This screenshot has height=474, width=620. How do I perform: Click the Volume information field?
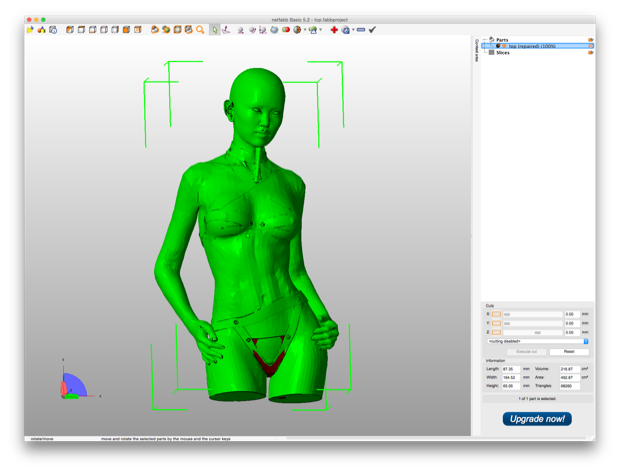[569, 369]
